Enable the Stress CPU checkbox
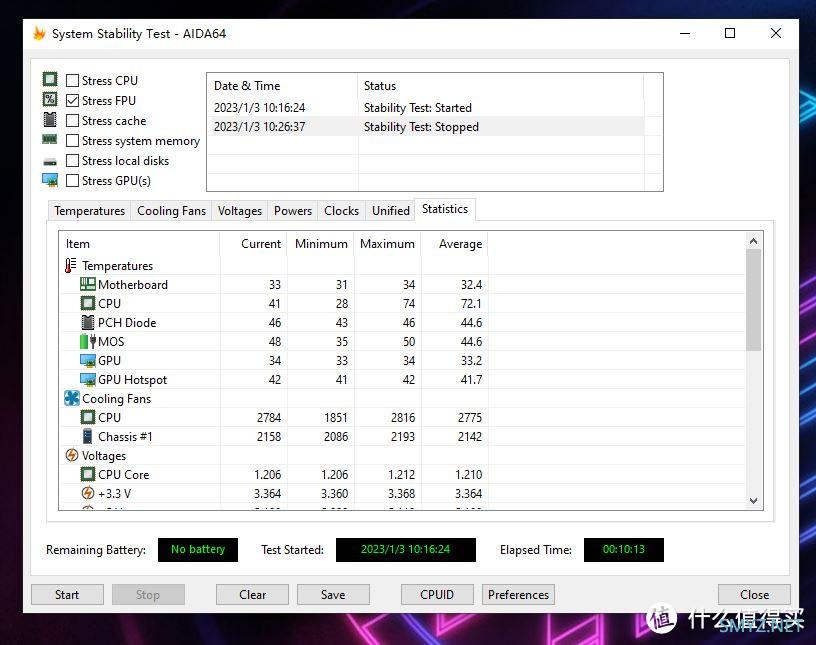 click(x=73, y=80)
